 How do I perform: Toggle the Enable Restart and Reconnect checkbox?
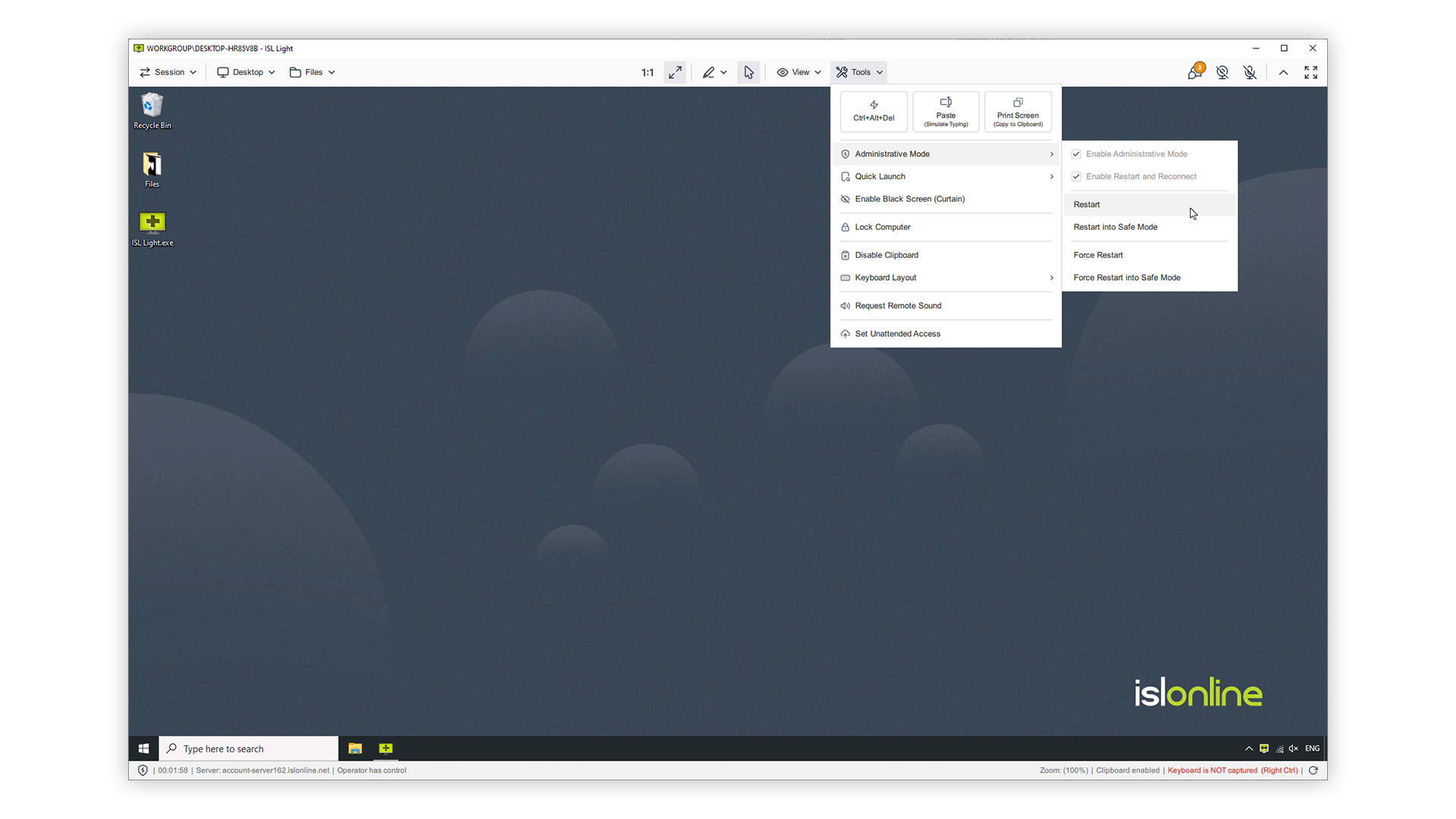(x=1076, y=177)
